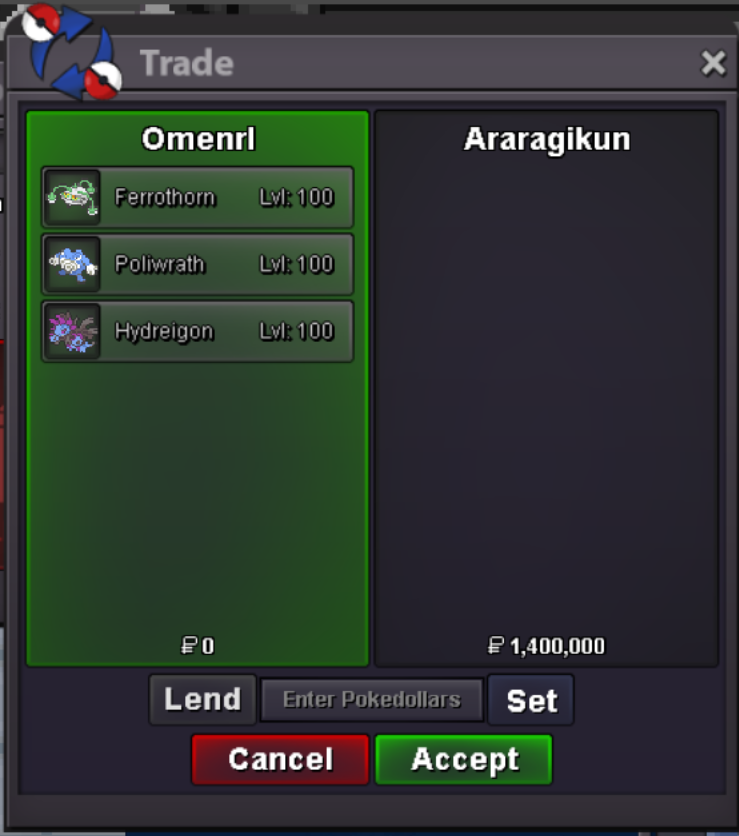Cancel the trade
This screenshot has height=836, width=739.
click(x=280, y=759)
